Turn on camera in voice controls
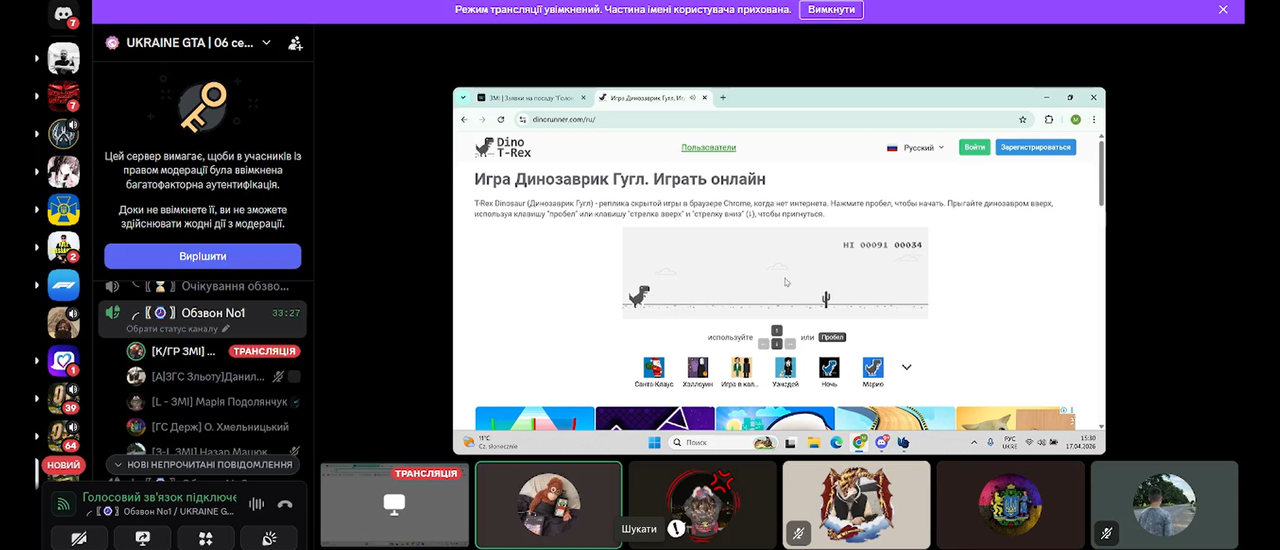Image resolution: width=1280 pixels, height=550 pixels. (78, 538)
